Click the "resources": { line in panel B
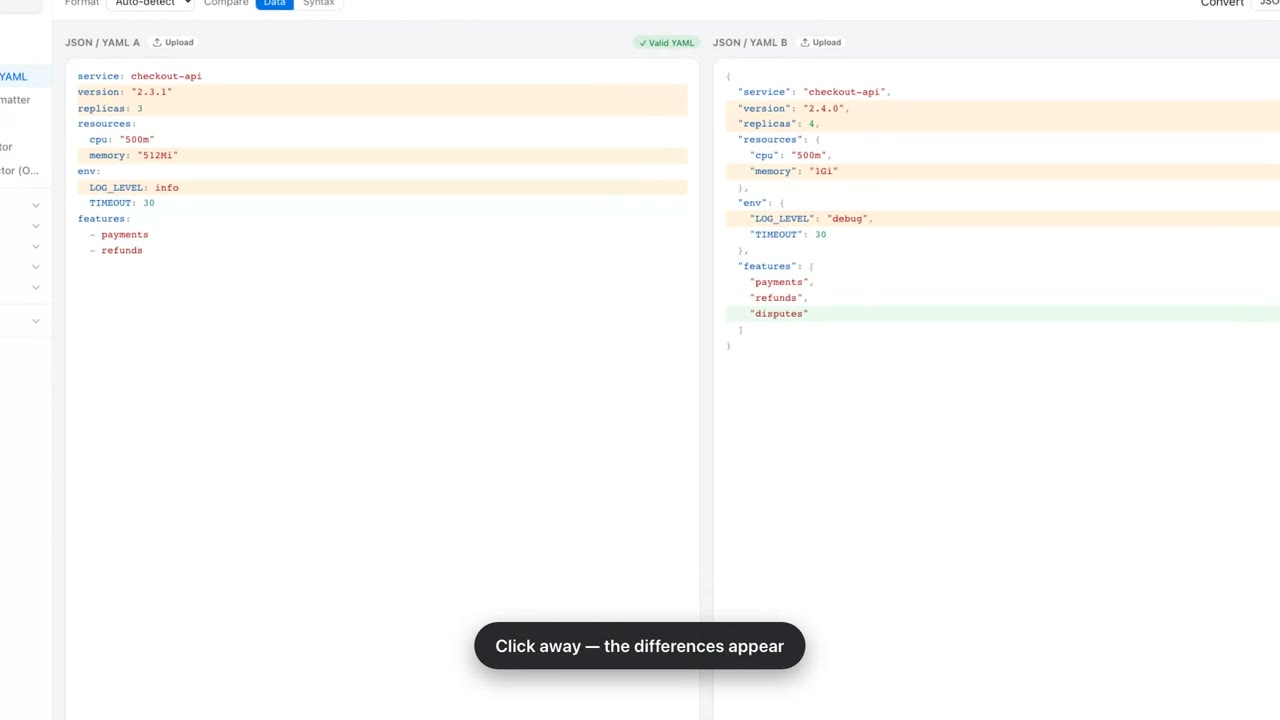Screen dimensions: 1280x720 pyautogui.click(x=779, y=140)
